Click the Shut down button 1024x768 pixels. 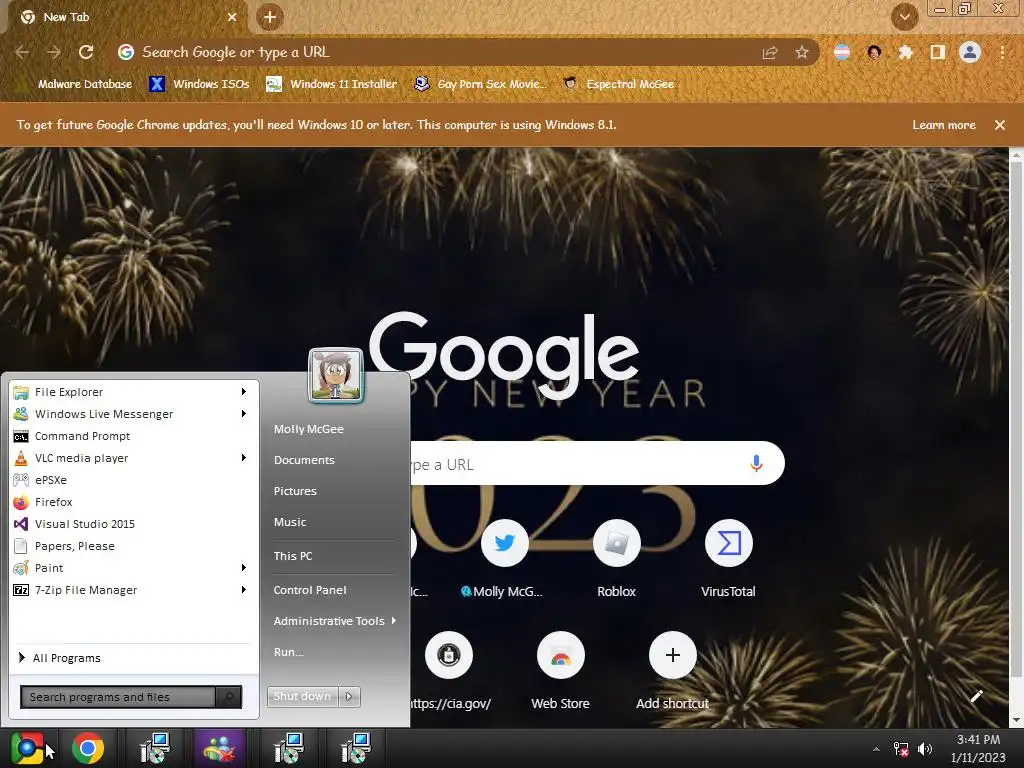(x=303, y=697)
